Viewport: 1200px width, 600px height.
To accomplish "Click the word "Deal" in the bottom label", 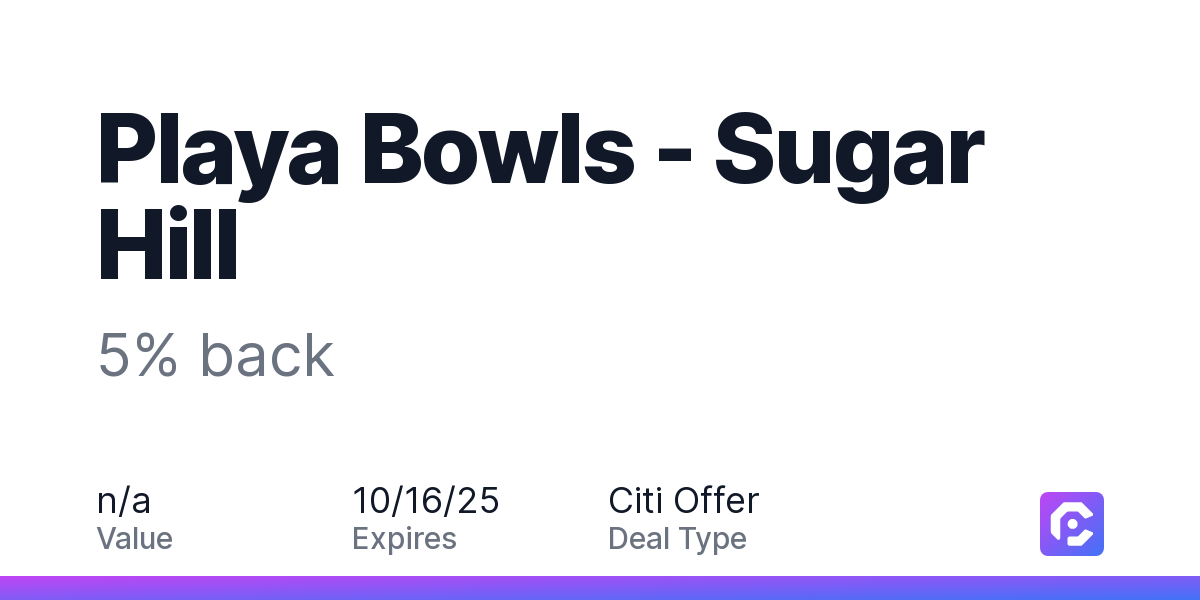I will click(x=640, y=539).
